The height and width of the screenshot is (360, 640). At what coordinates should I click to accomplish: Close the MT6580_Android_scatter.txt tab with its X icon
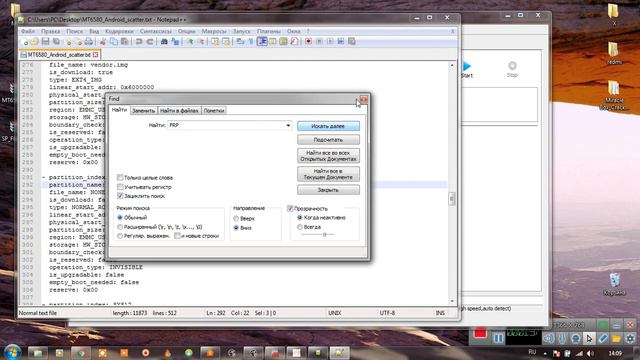coord(96,55)
